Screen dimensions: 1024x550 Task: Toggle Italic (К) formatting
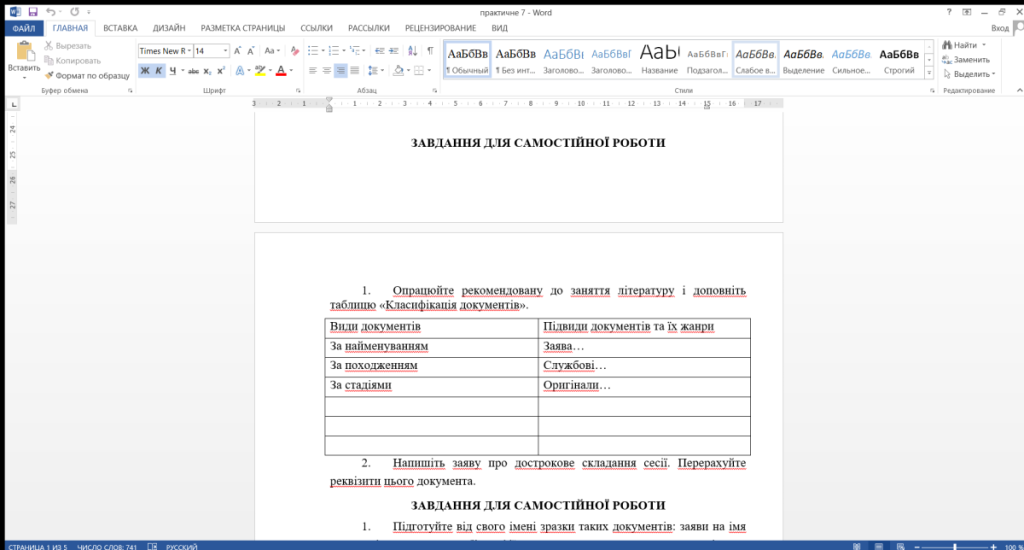[x=158, y=71]
